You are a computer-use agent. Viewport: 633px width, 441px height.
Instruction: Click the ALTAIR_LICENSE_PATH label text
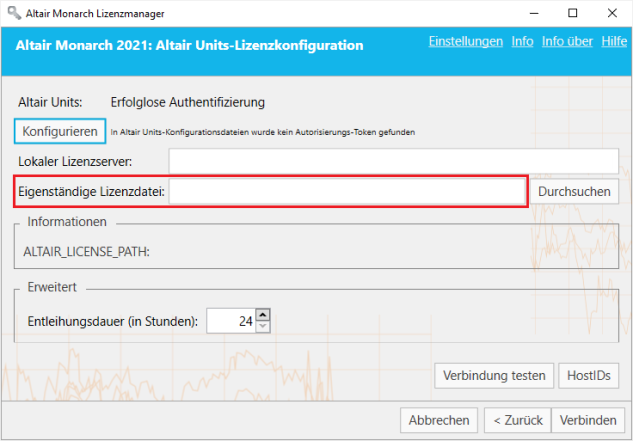[x=86, y=252]
